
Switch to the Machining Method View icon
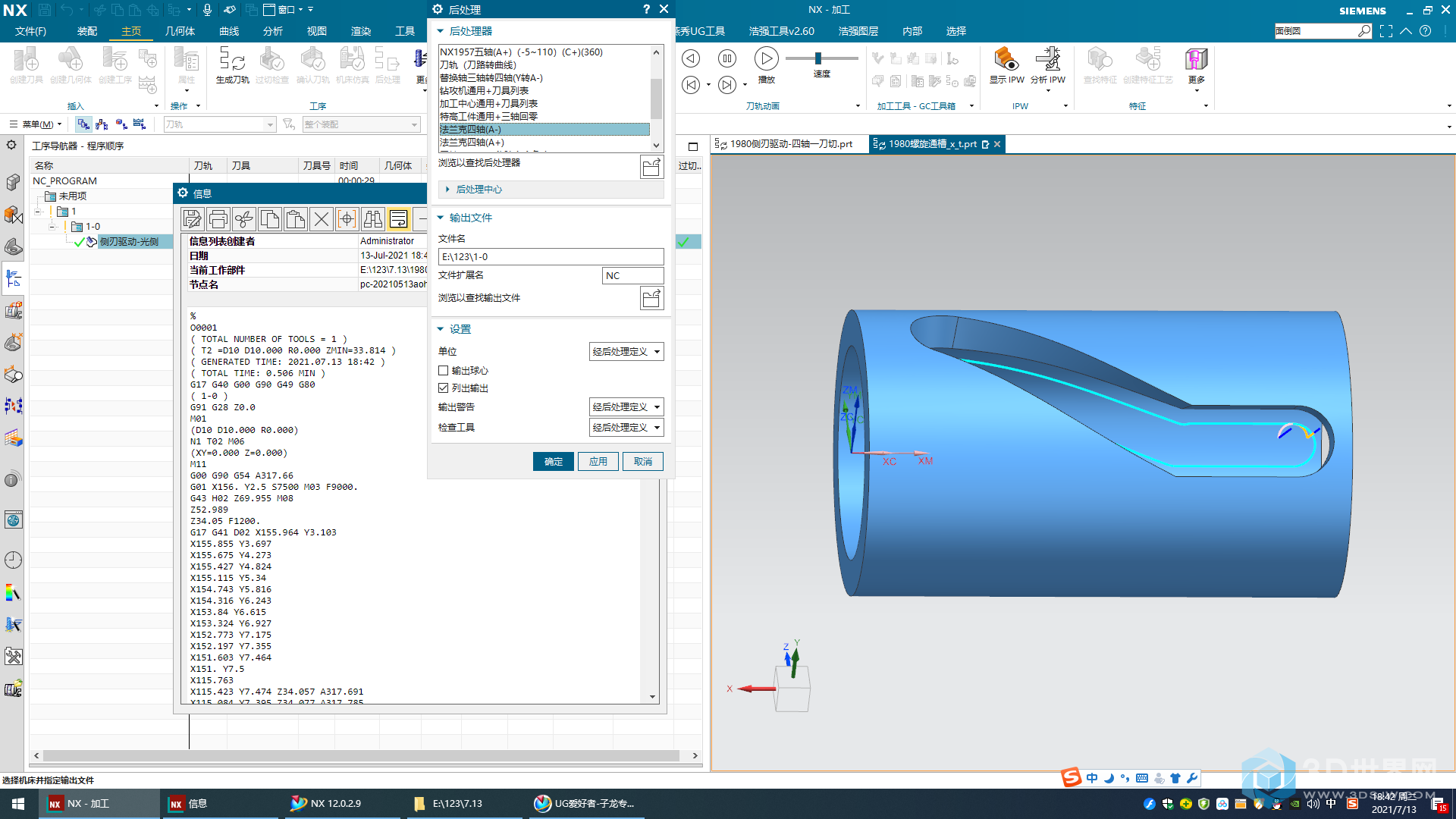(x=140, y=124)
